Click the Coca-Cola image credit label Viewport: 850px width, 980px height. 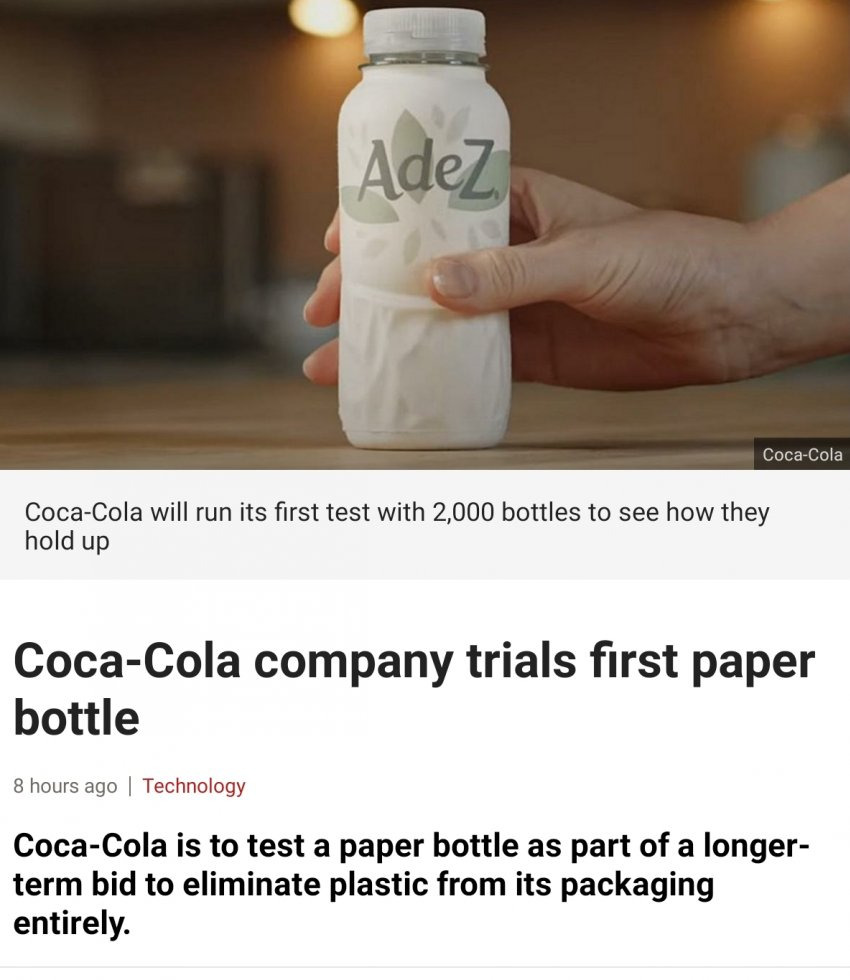coord(802,454)
